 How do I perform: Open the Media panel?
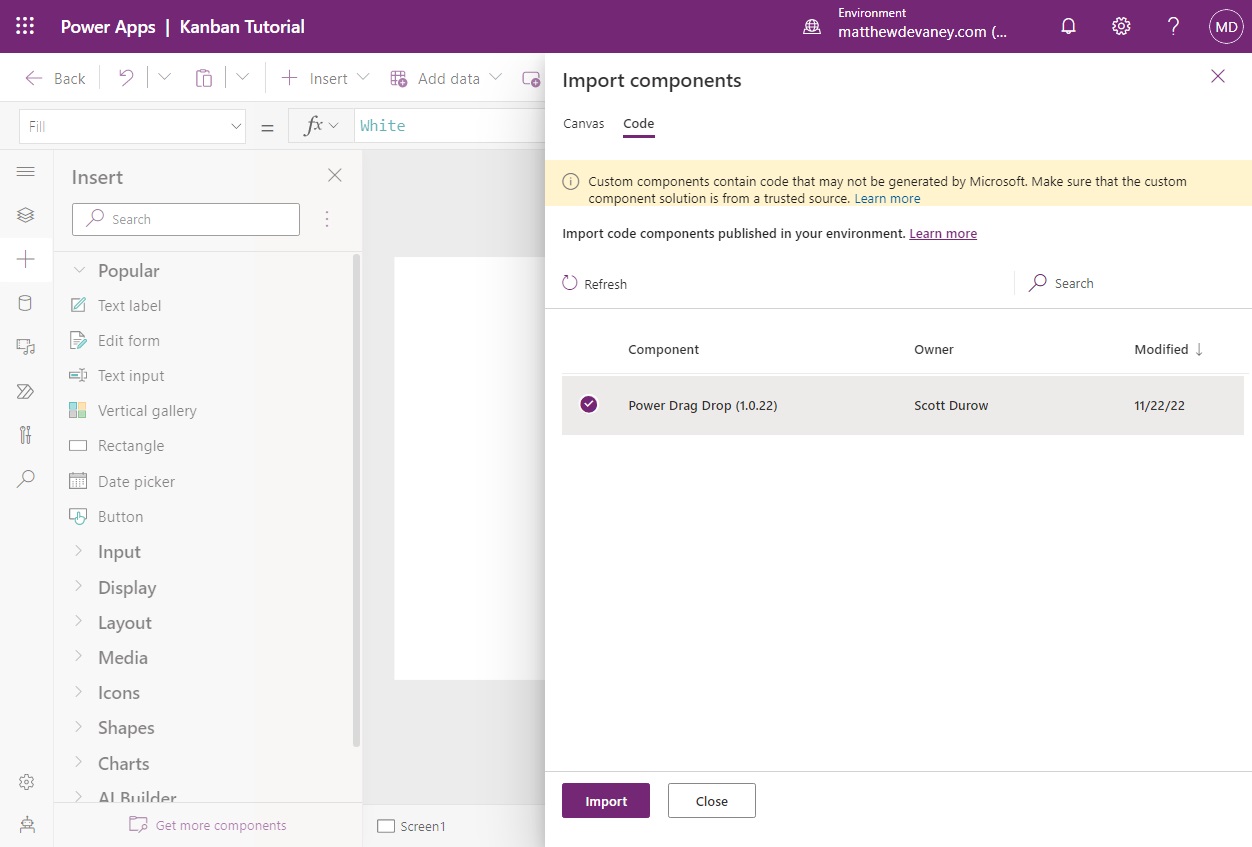[x=26, y=346]
